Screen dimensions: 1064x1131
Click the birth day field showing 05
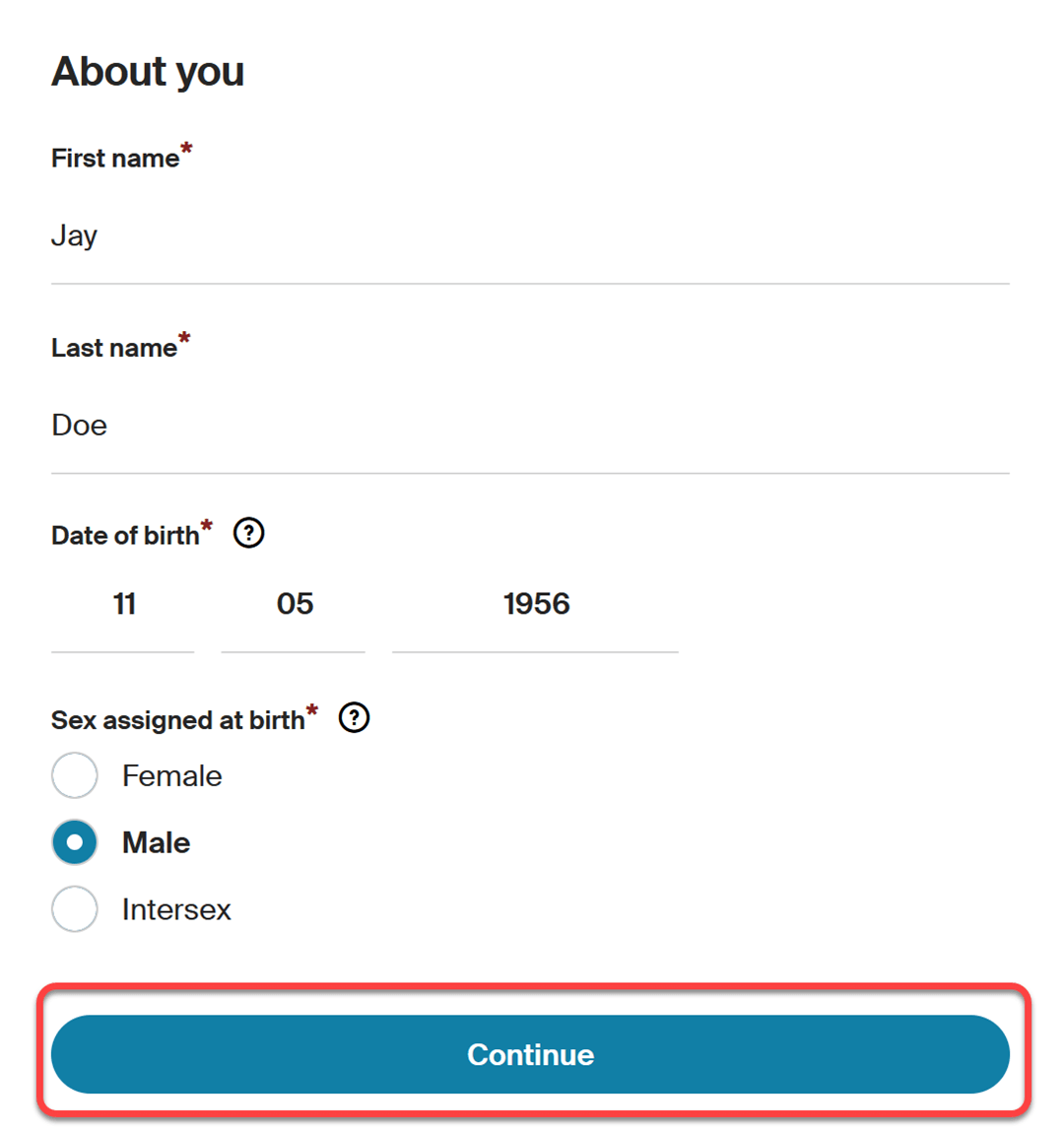coord(293,606)
